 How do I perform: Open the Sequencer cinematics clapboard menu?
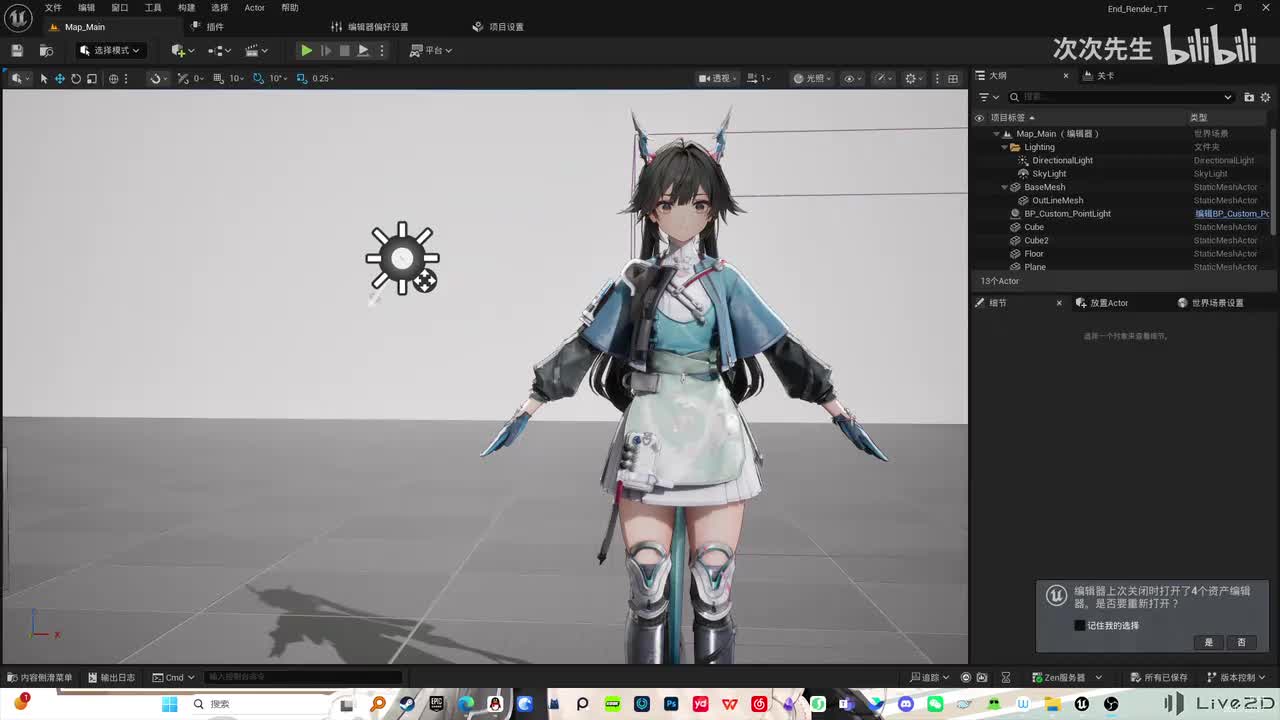click(x=256, y=50)
